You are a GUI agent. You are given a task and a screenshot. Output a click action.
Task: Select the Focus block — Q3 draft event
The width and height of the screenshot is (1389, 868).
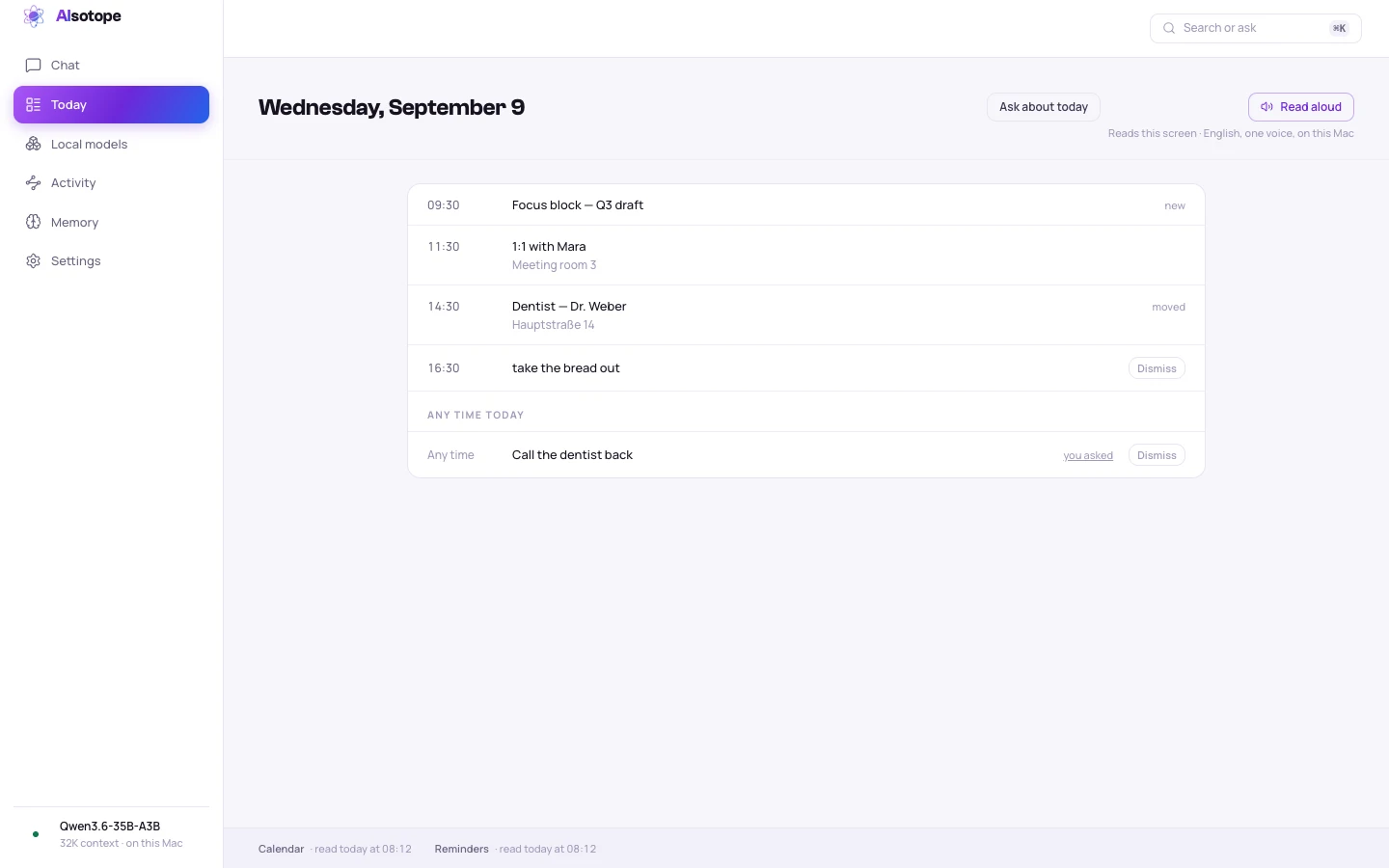click(806, 204)
